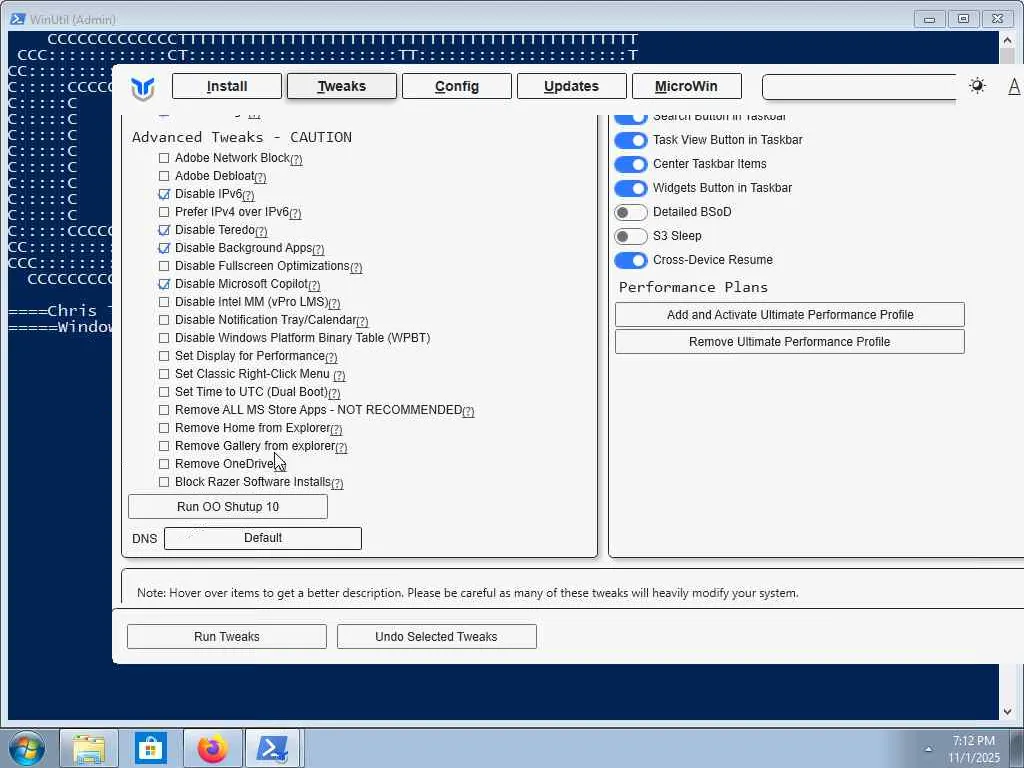Turn off Center Taskbar Items toggle
This screenshot has height=768, width=1024.
click(631, 165)
